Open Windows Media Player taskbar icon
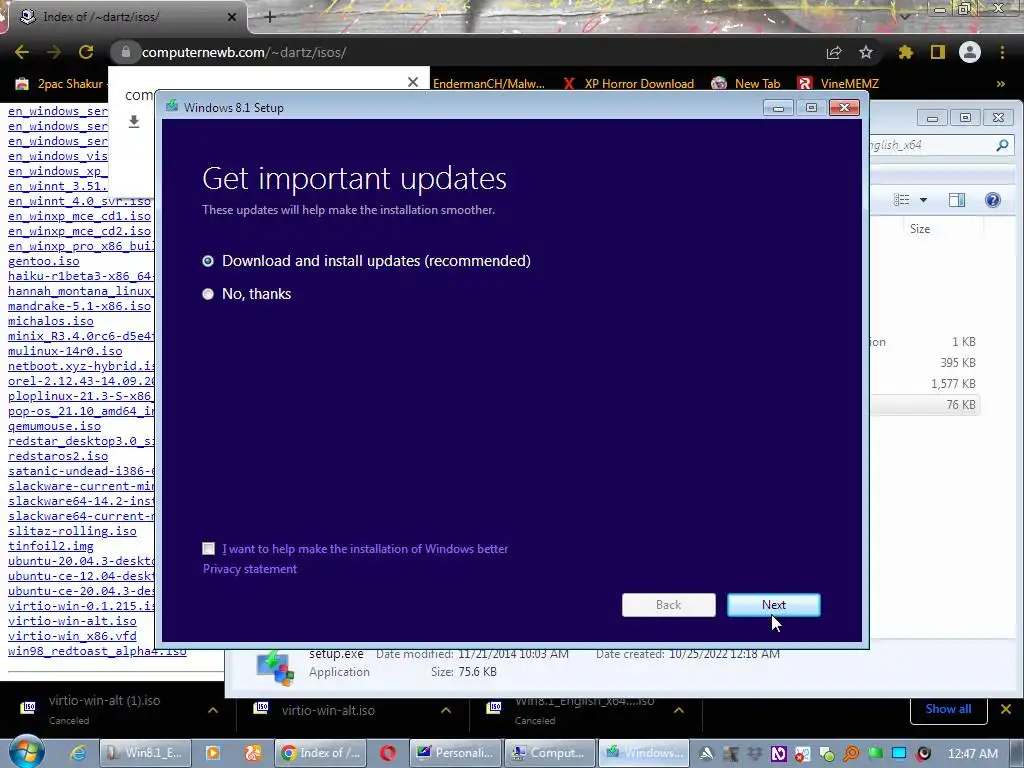1024x768 pixels. 213,753
